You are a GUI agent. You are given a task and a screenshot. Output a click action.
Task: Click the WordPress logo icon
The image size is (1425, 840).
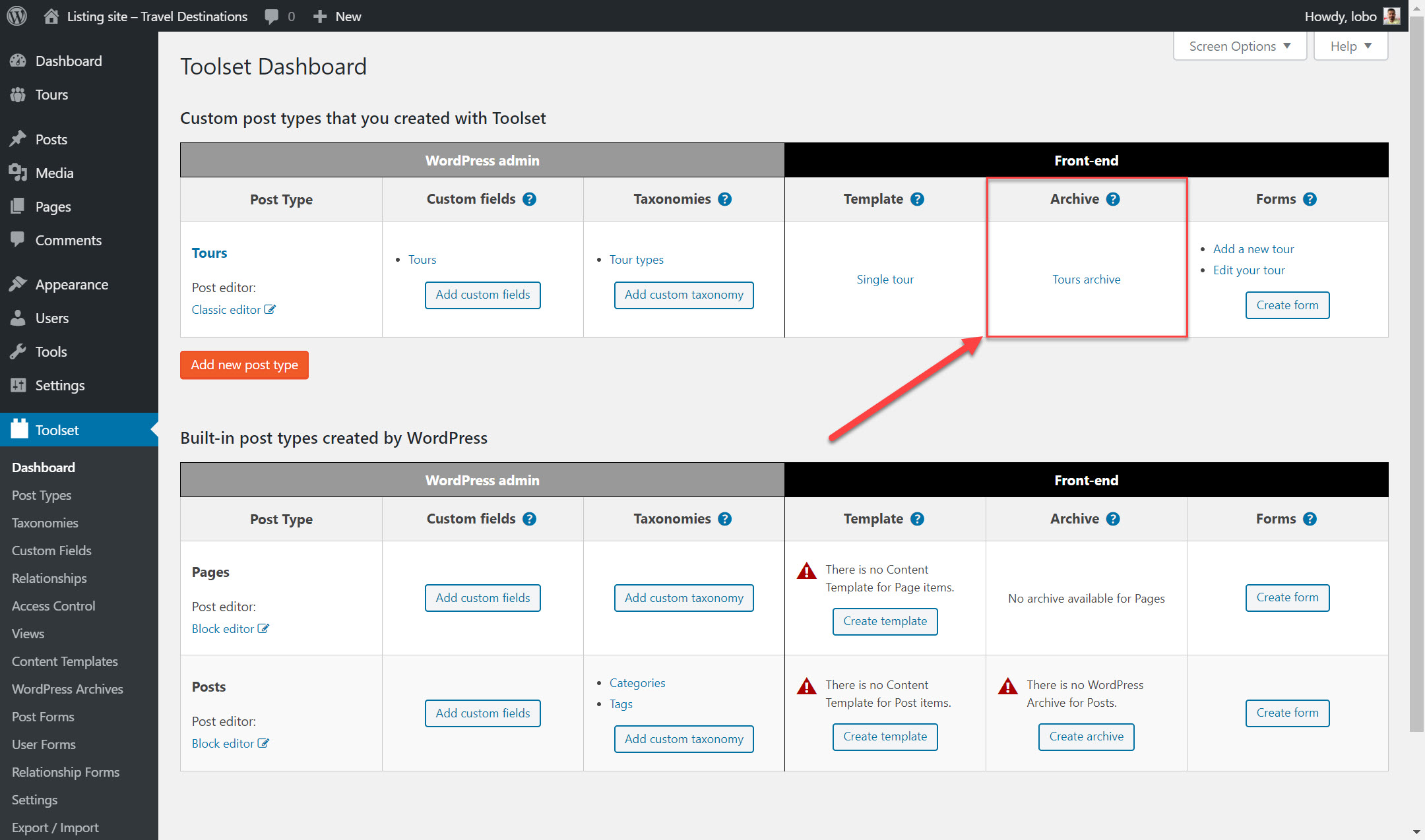click(x=17, y=16)
